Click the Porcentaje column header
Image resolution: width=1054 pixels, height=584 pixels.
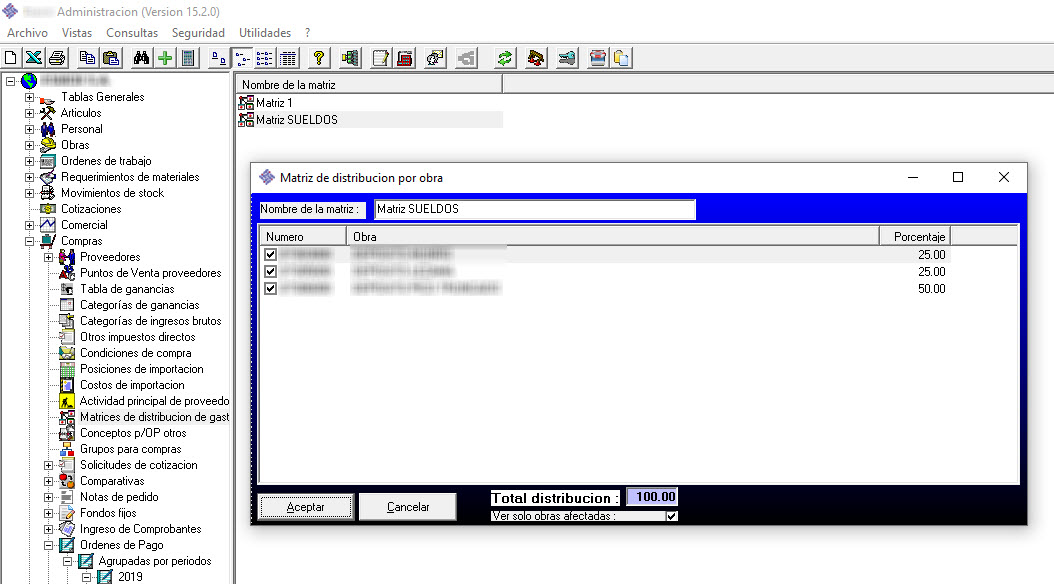[914, 237]
